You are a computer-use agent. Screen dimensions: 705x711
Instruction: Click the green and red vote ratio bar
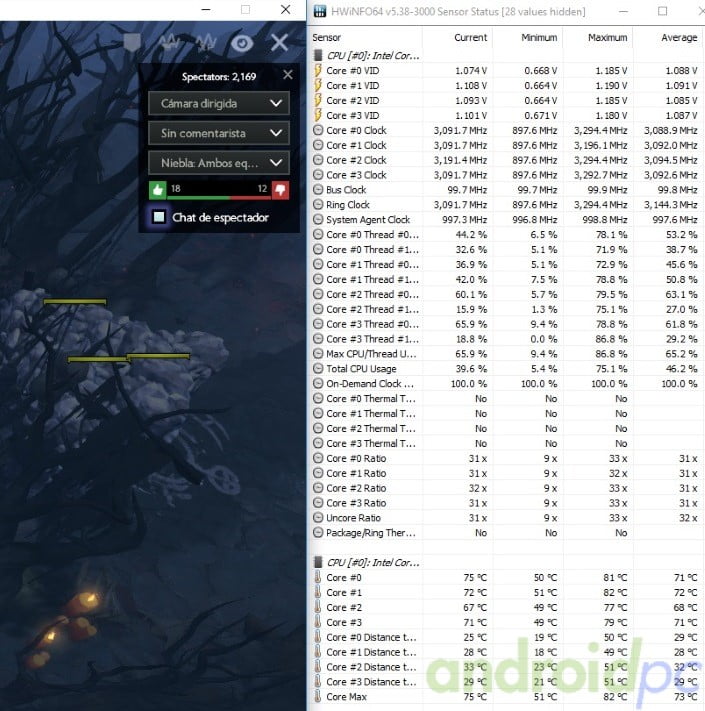pos(219,198)
